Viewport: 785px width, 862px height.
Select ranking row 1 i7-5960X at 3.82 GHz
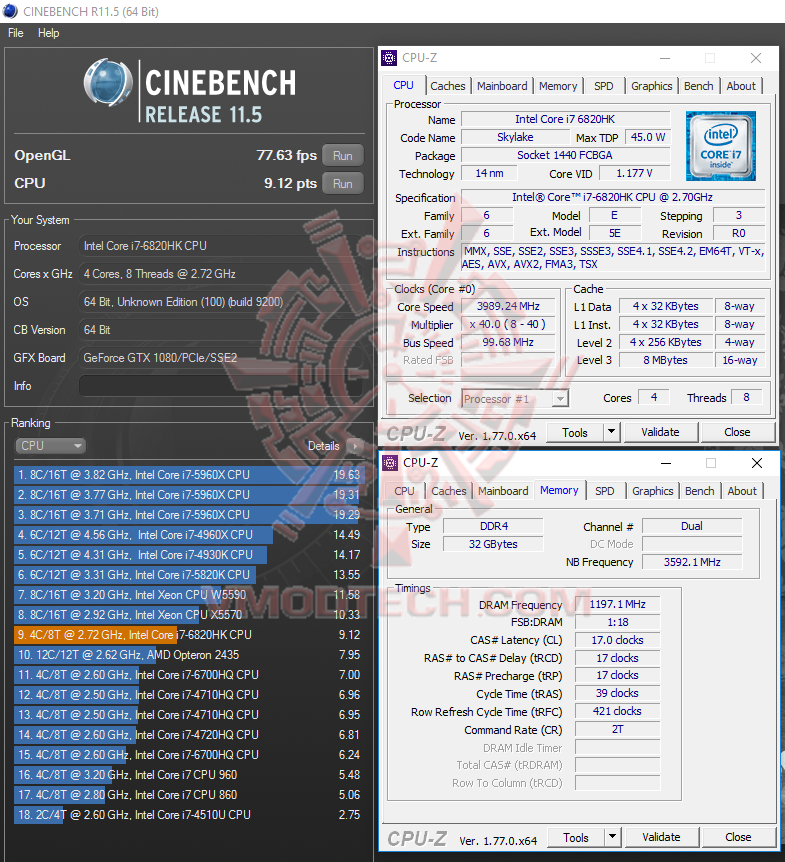coord(189,475)
